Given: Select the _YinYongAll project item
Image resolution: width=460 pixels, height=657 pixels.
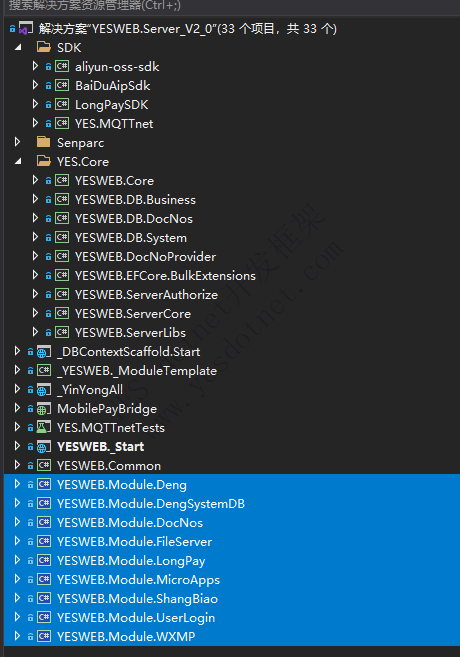Looking at the screenshot, I should coord(90,390).
